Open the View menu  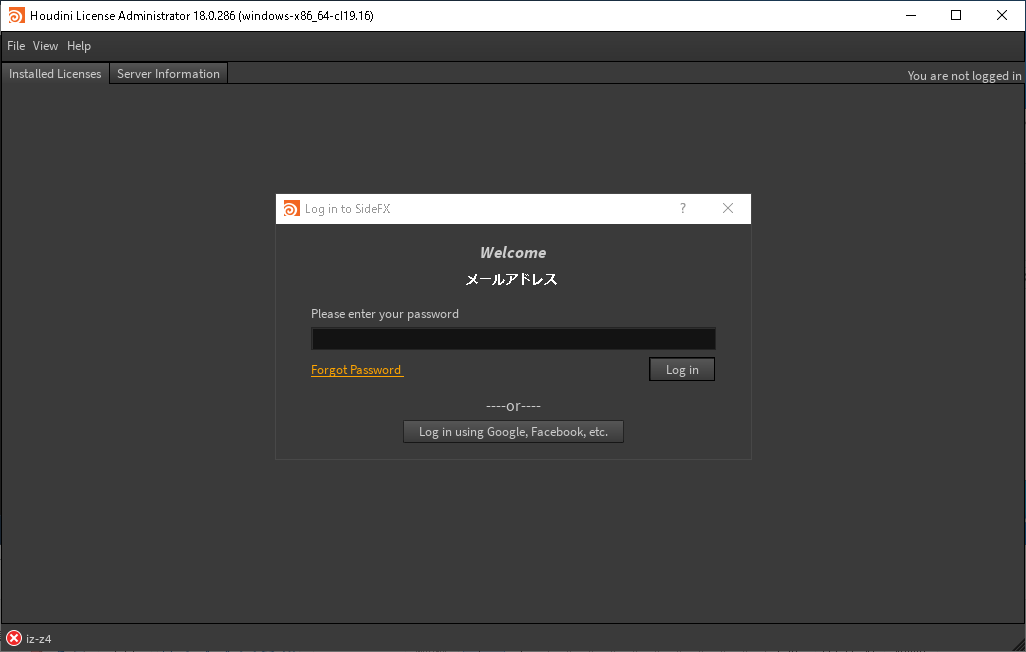click(45, 46)
